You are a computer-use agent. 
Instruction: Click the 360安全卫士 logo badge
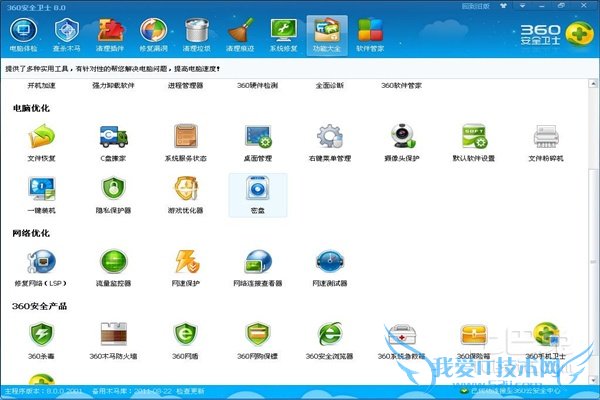click(x=580, y=34)
